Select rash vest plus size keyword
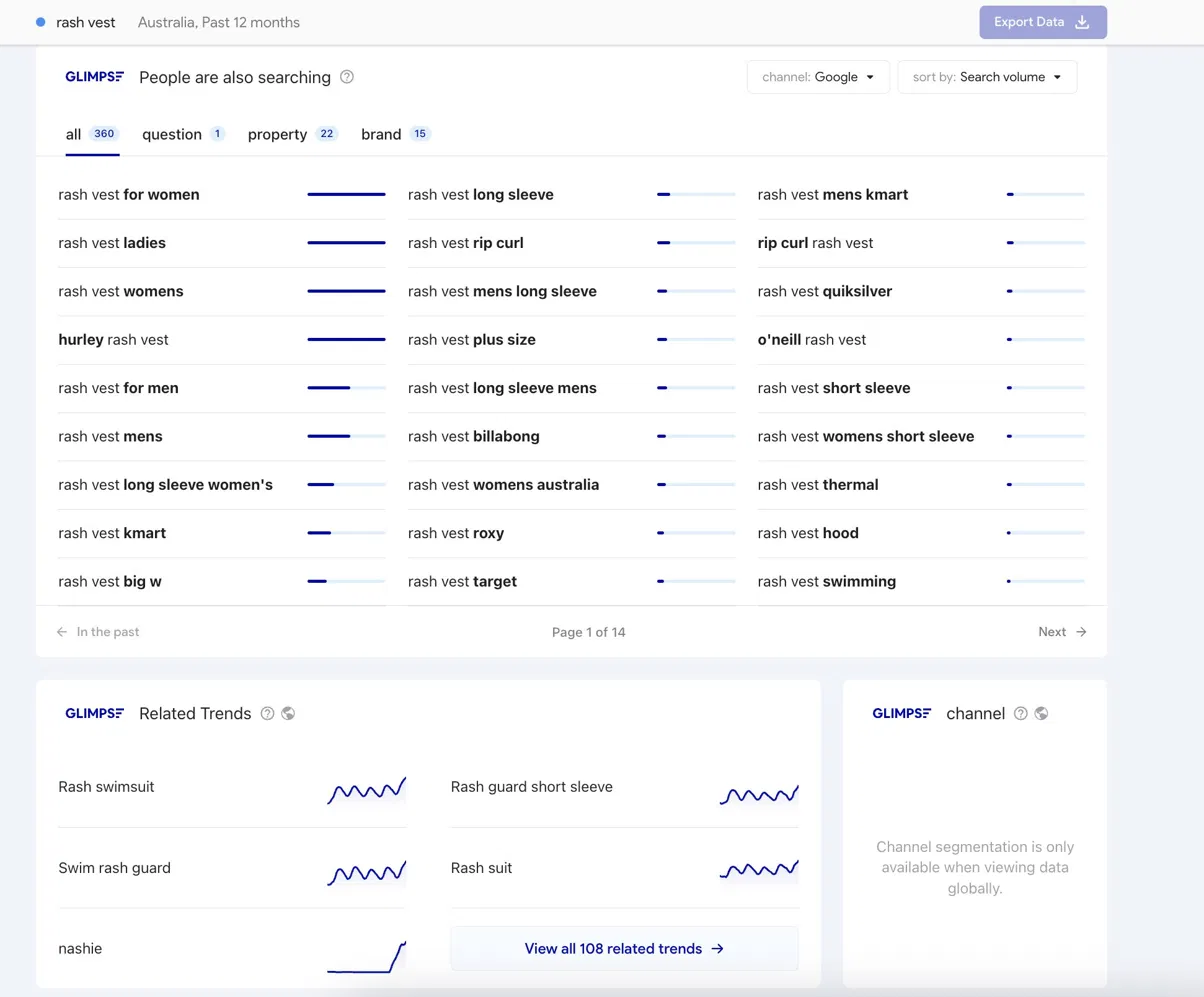1204x997 pixels. tap(472, 340)
